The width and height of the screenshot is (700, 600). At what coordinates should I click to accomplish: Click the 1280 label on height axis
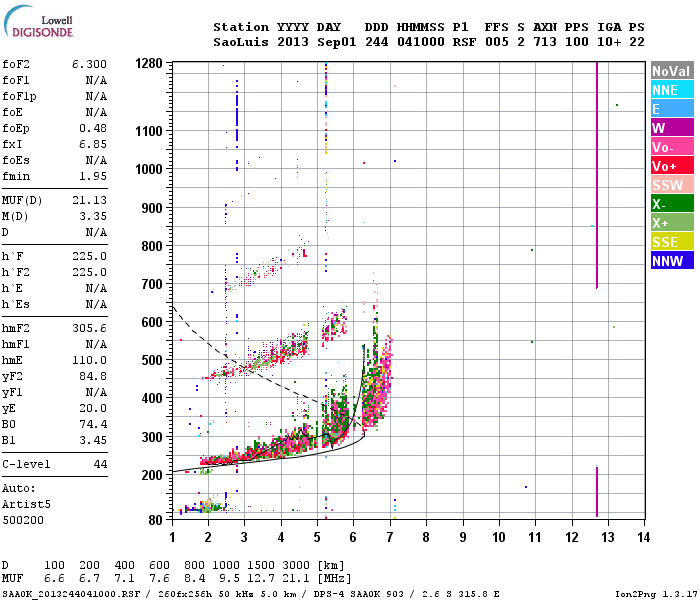click(x=149, y=63)
